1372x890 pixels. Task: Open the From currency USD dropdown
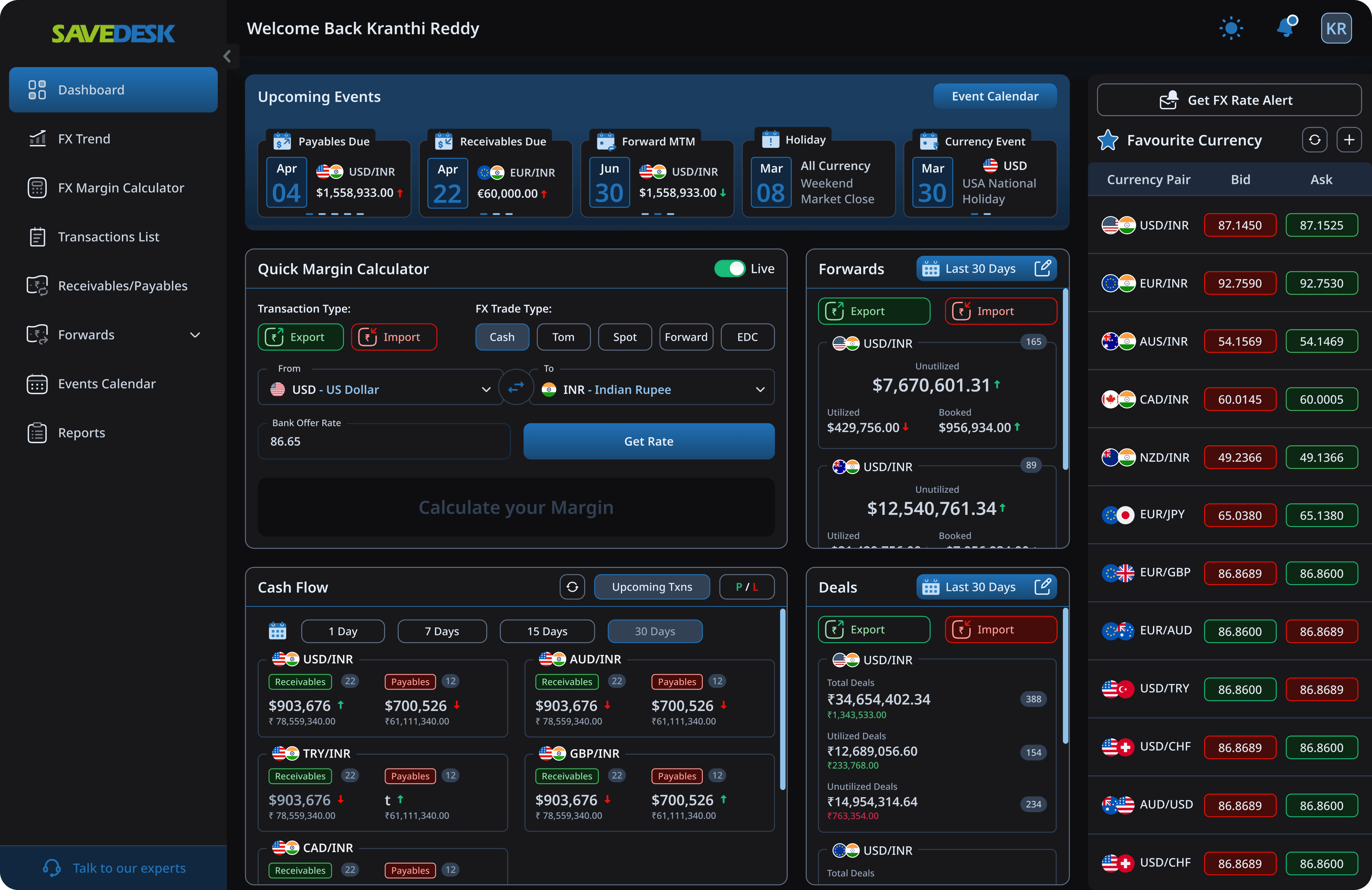tap(381, 389)
